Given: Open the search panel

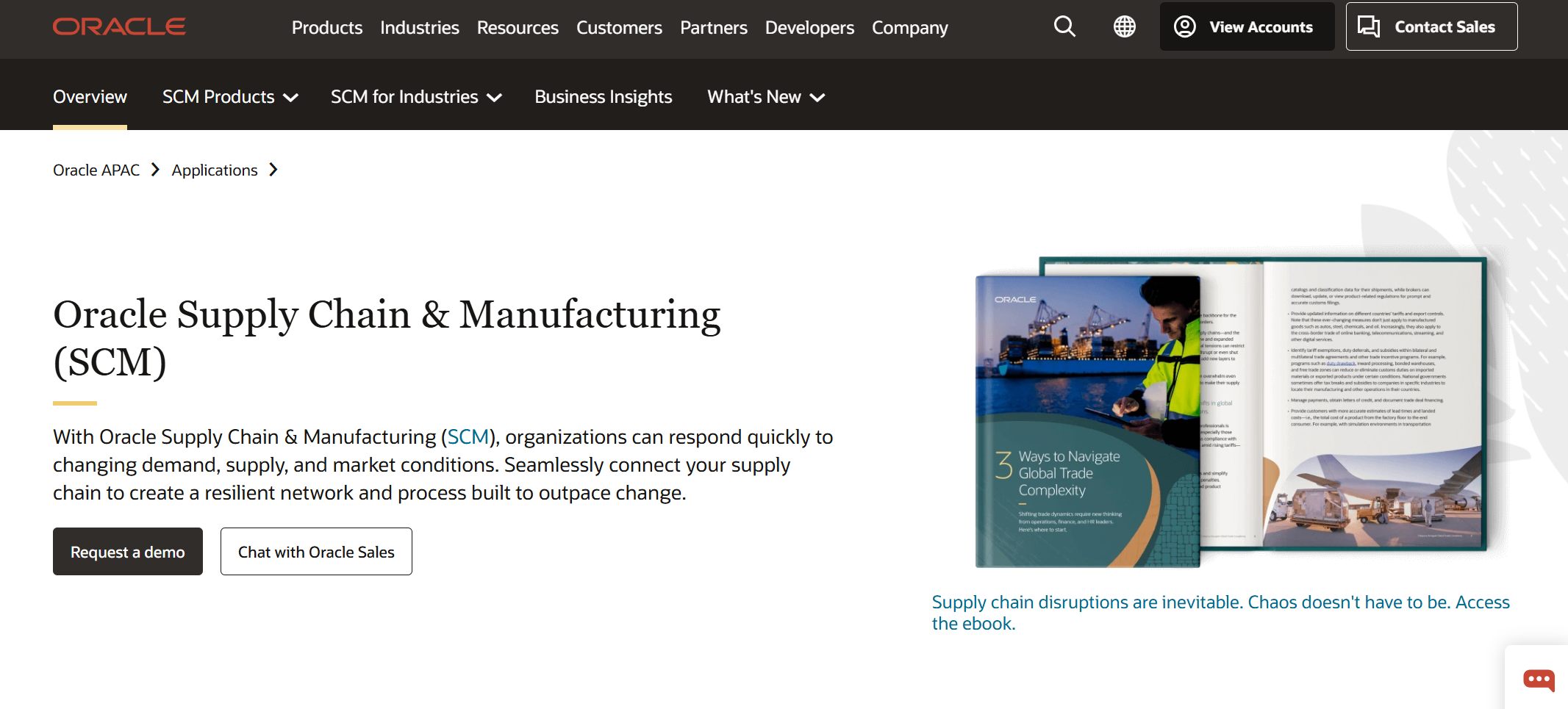Looking at the screenshot, I should click(1064, 26).
